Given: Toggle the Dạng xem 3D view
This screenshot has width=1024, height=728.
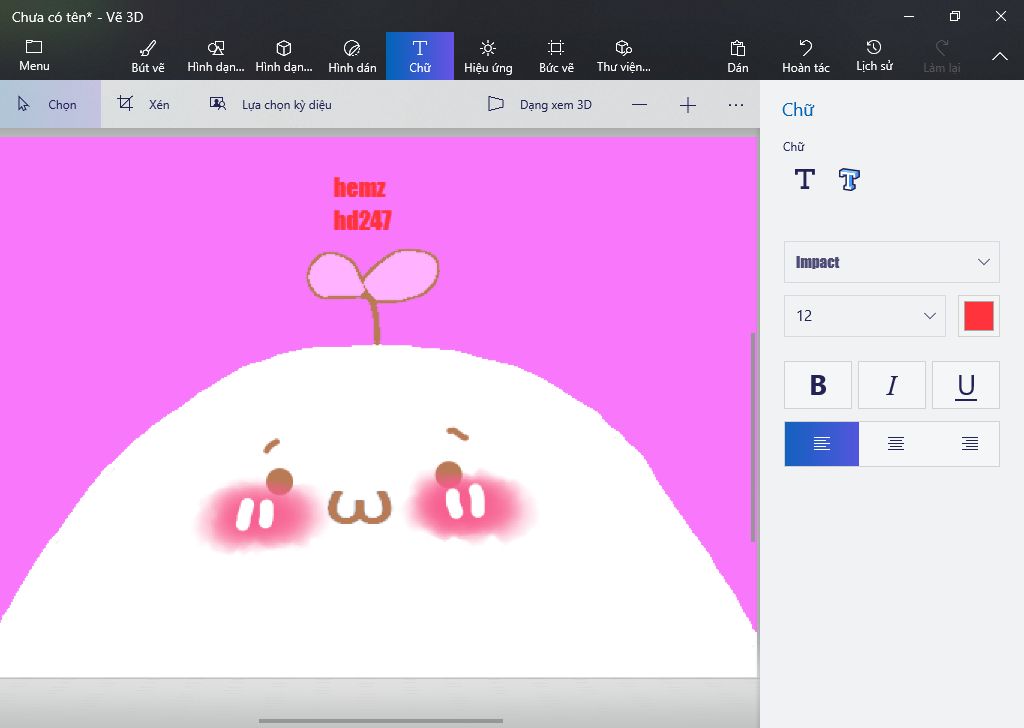Looking at the screenshot, I should tap(540, 104).
